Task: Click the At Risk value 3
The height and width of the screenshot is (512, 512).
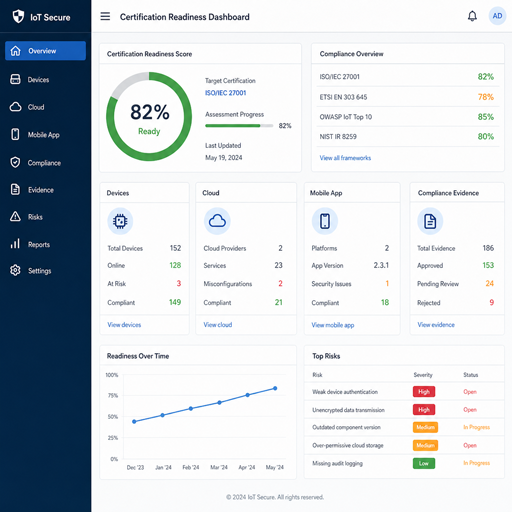Action: coord(179,283)
